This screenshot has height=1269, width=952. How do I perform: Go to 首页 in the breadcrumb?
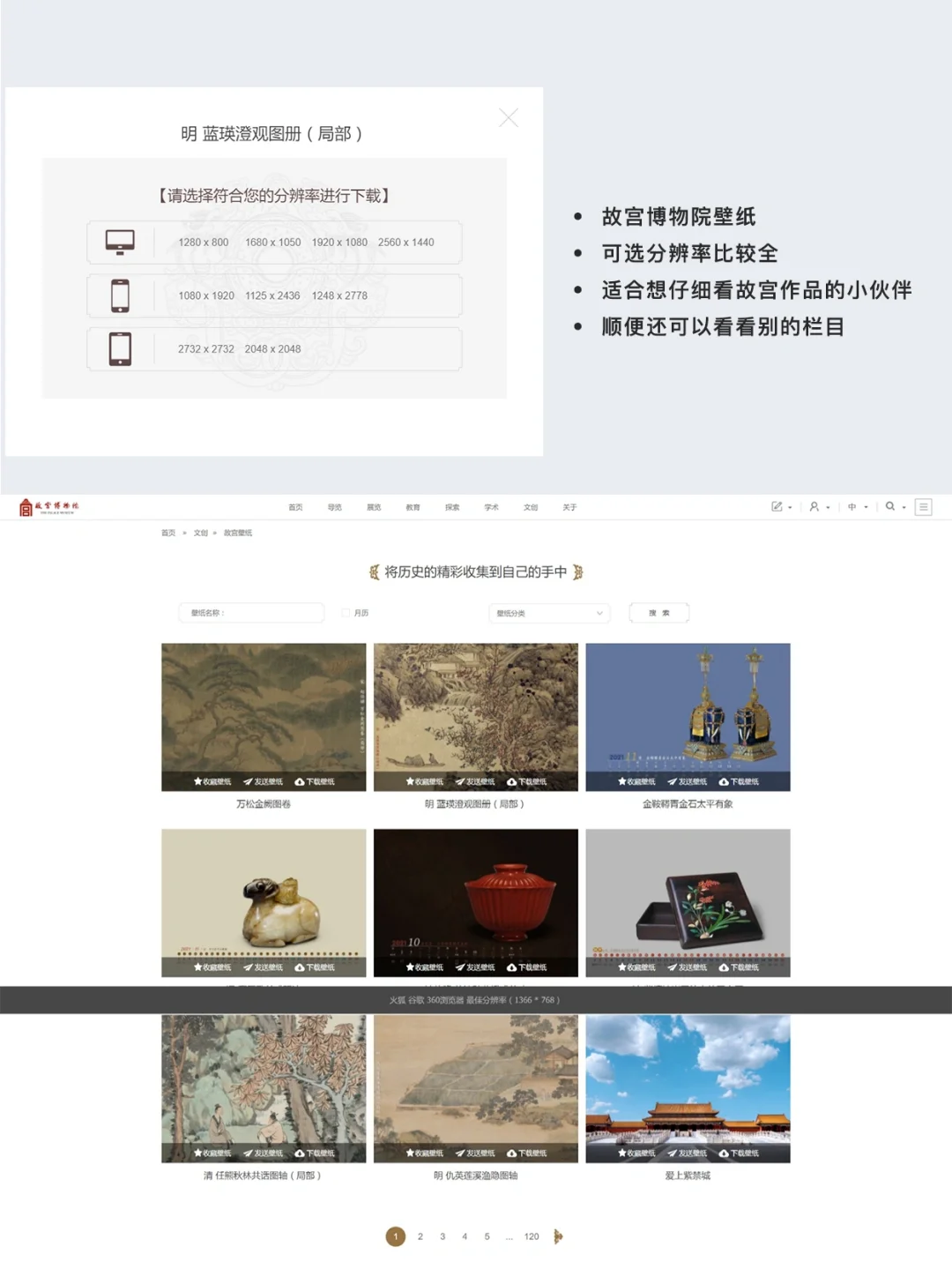168,533
